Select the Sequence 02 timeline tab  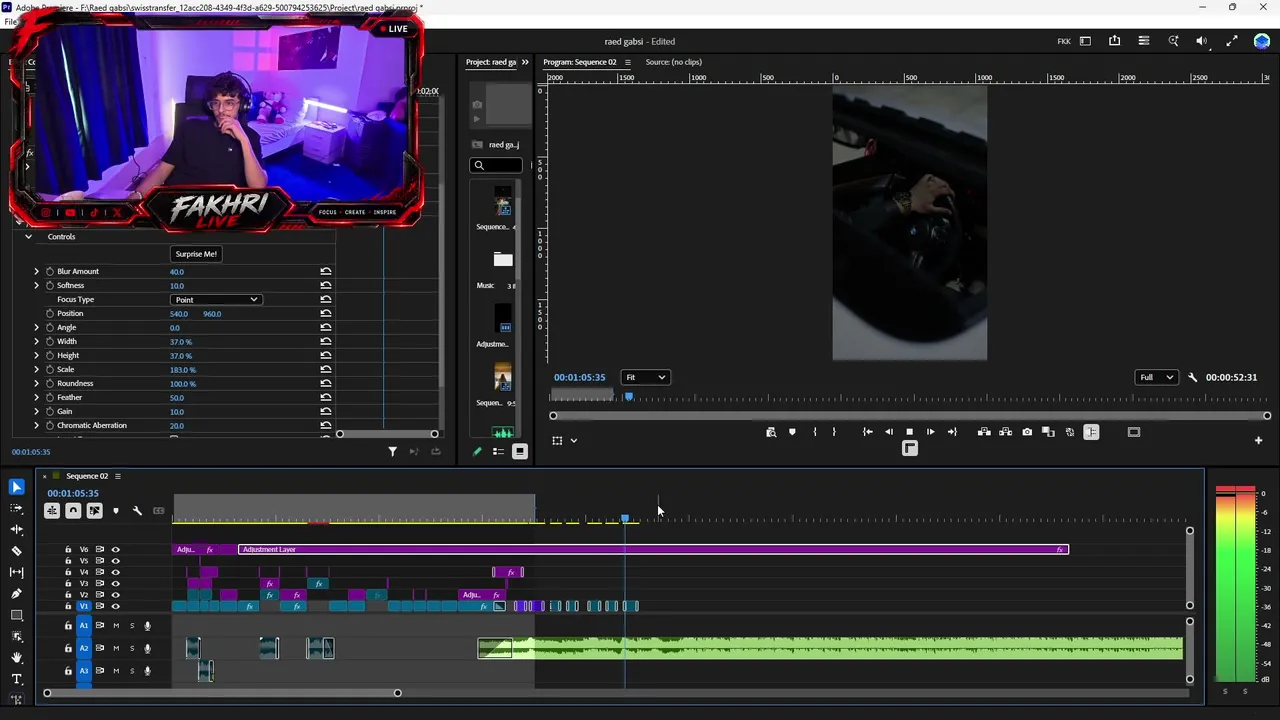point(87,476)
